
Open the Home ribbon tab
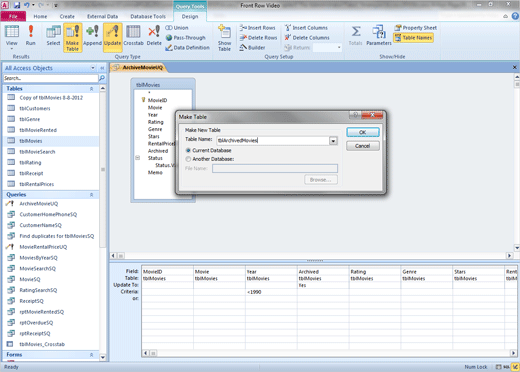tap(40, 16)
